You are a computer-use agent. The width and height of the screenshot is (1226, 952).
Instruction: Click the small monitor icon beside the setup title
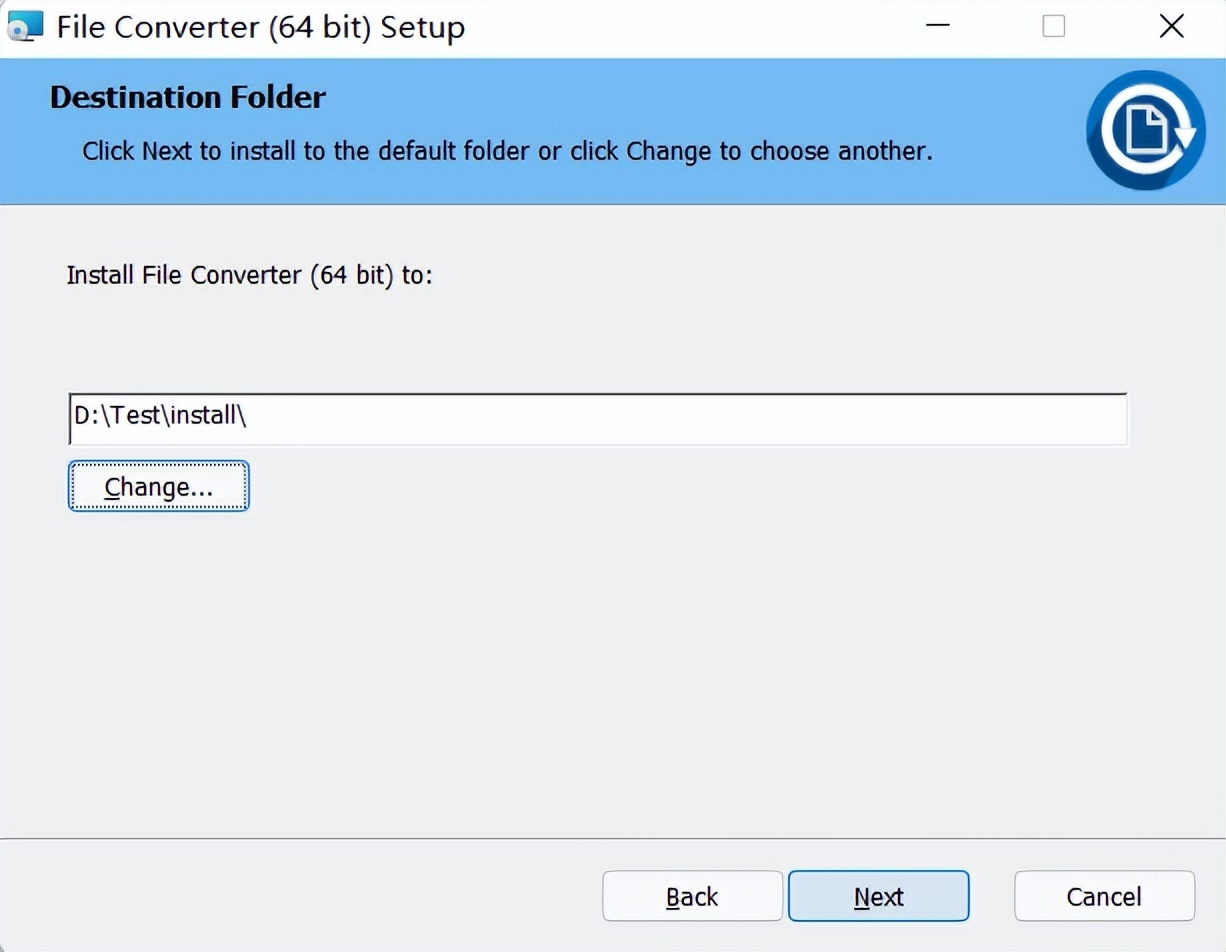point(23,26)
